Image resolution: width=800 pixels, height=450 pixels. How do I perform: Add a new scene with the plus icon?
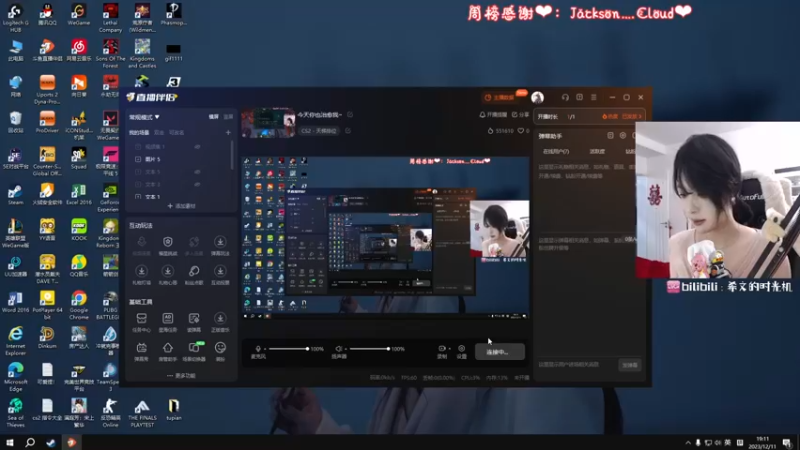pyautogui.click(x=228, y=133)
